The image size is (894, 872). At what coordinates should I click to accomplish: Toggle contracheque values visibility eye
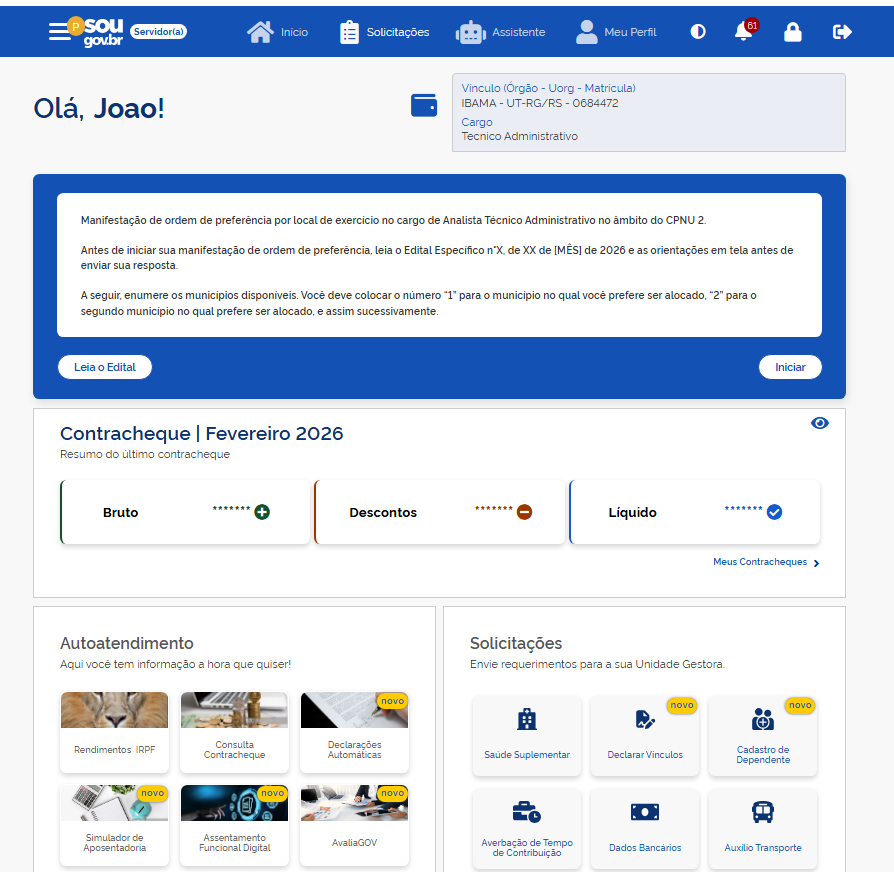[819, 423]
